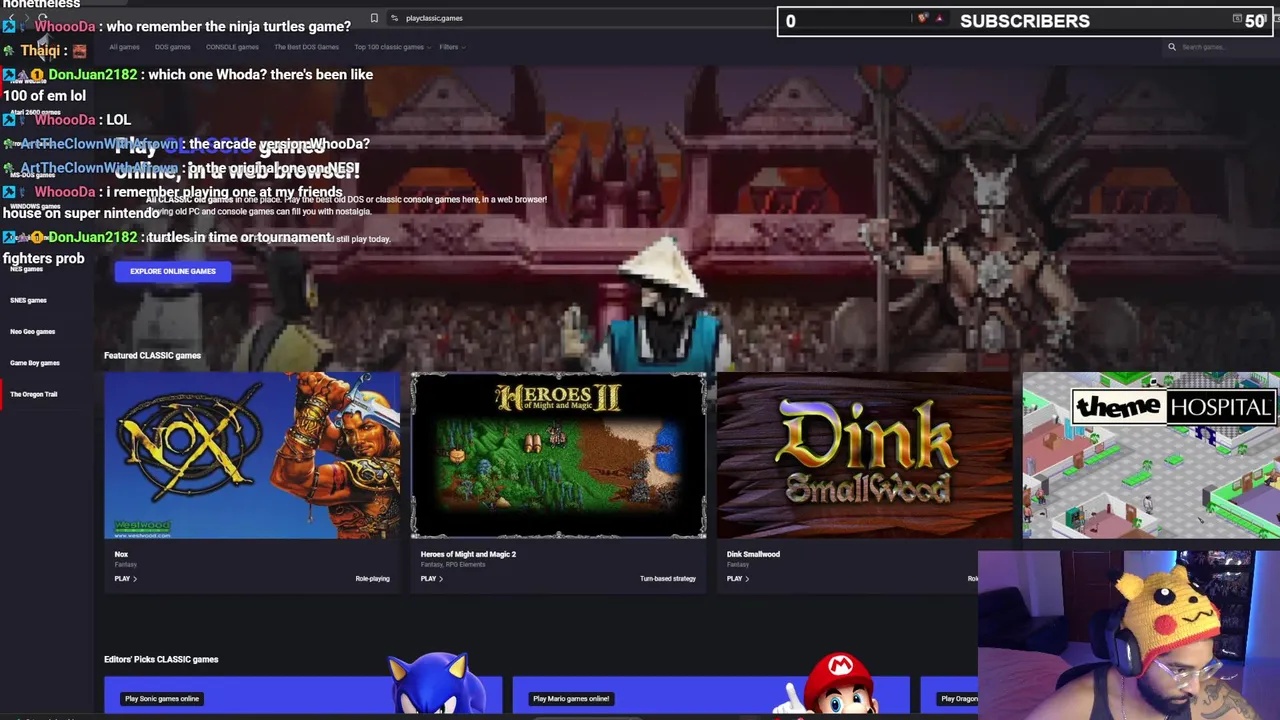1280x720 pixels.
Task: Click the Dink Smallwood thumbnail
Action: point(864,455)
